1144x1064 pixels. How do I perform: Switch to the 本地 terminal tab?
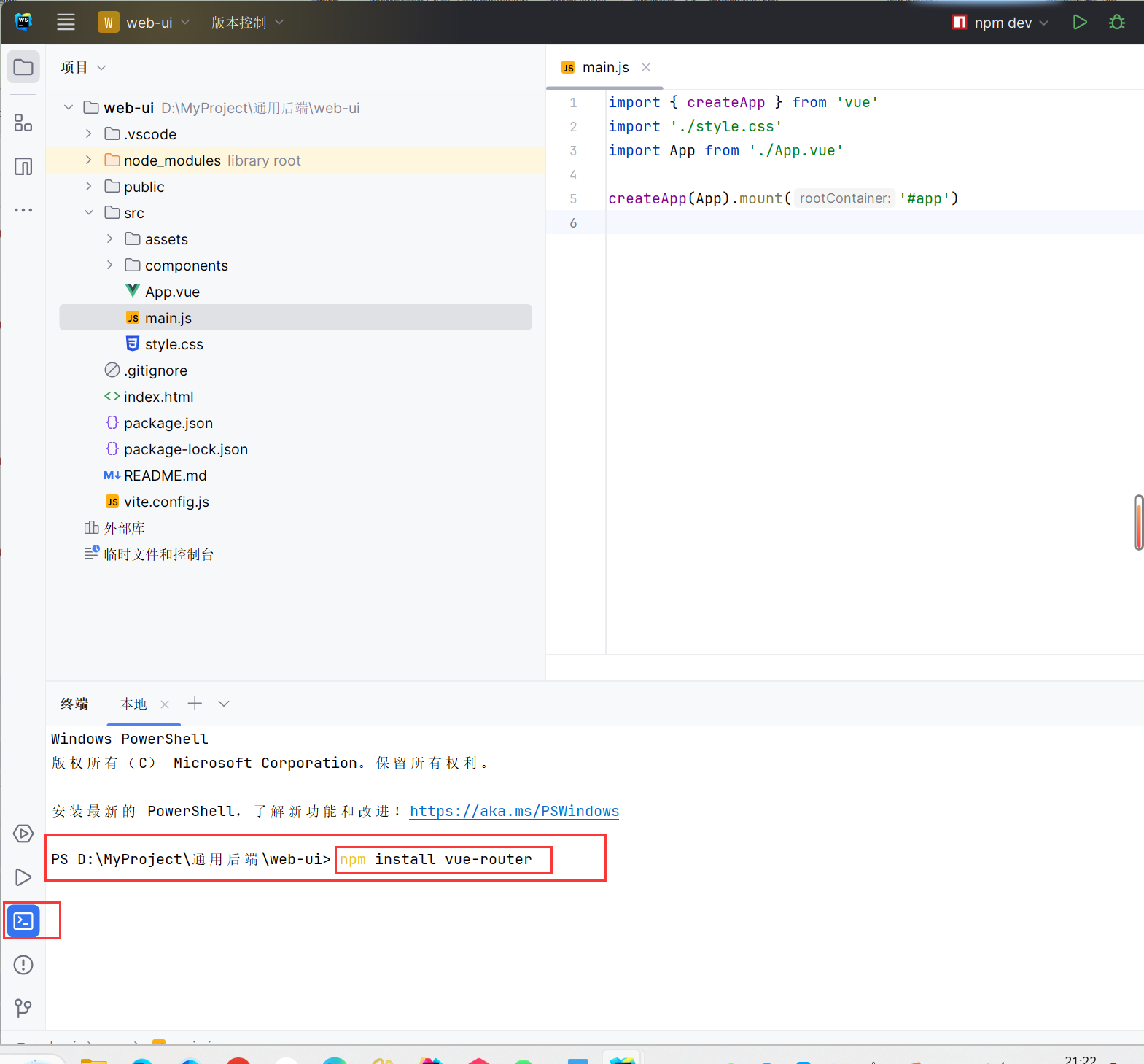pyautogui.click(x=133, y=704)
